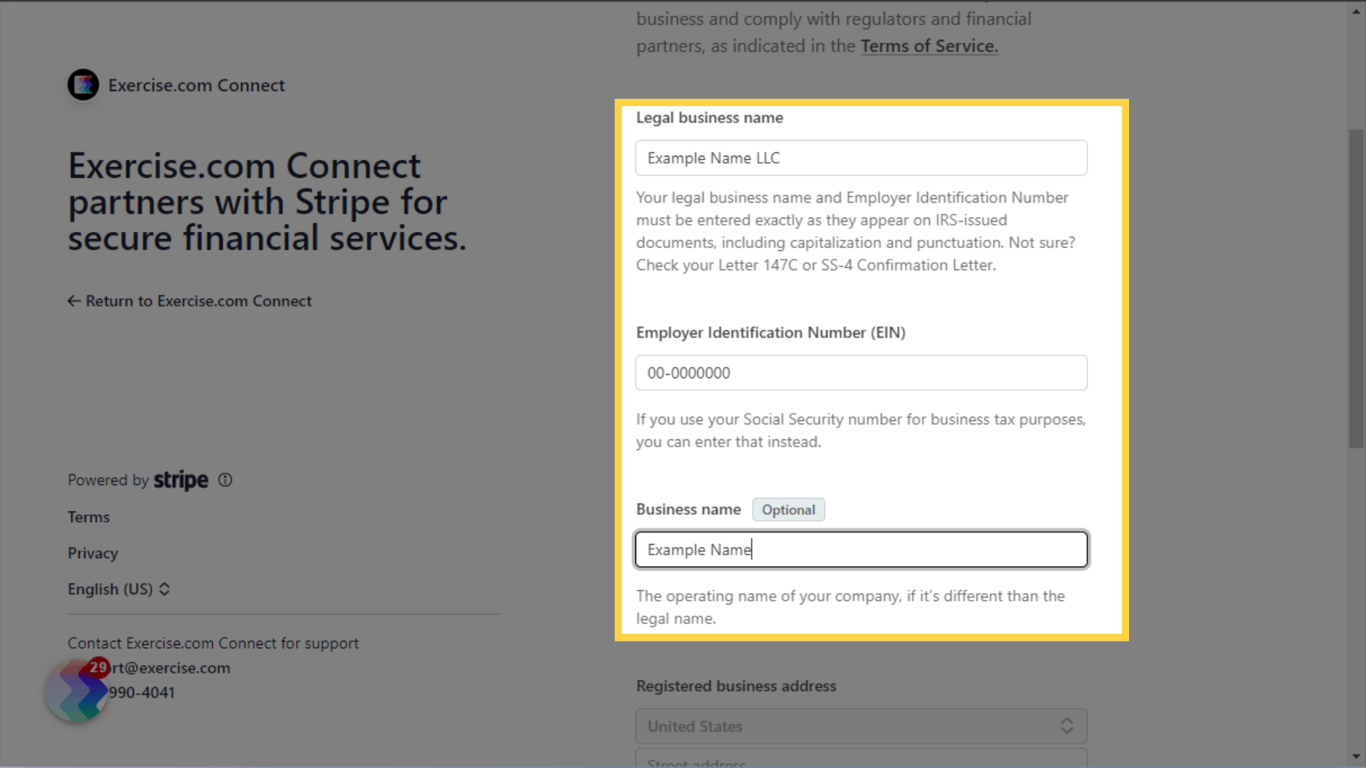Click the 'operating name of your company' helper text
Image resolution: width=1366 pixels, height=768 pixels.
click(851, 607)
